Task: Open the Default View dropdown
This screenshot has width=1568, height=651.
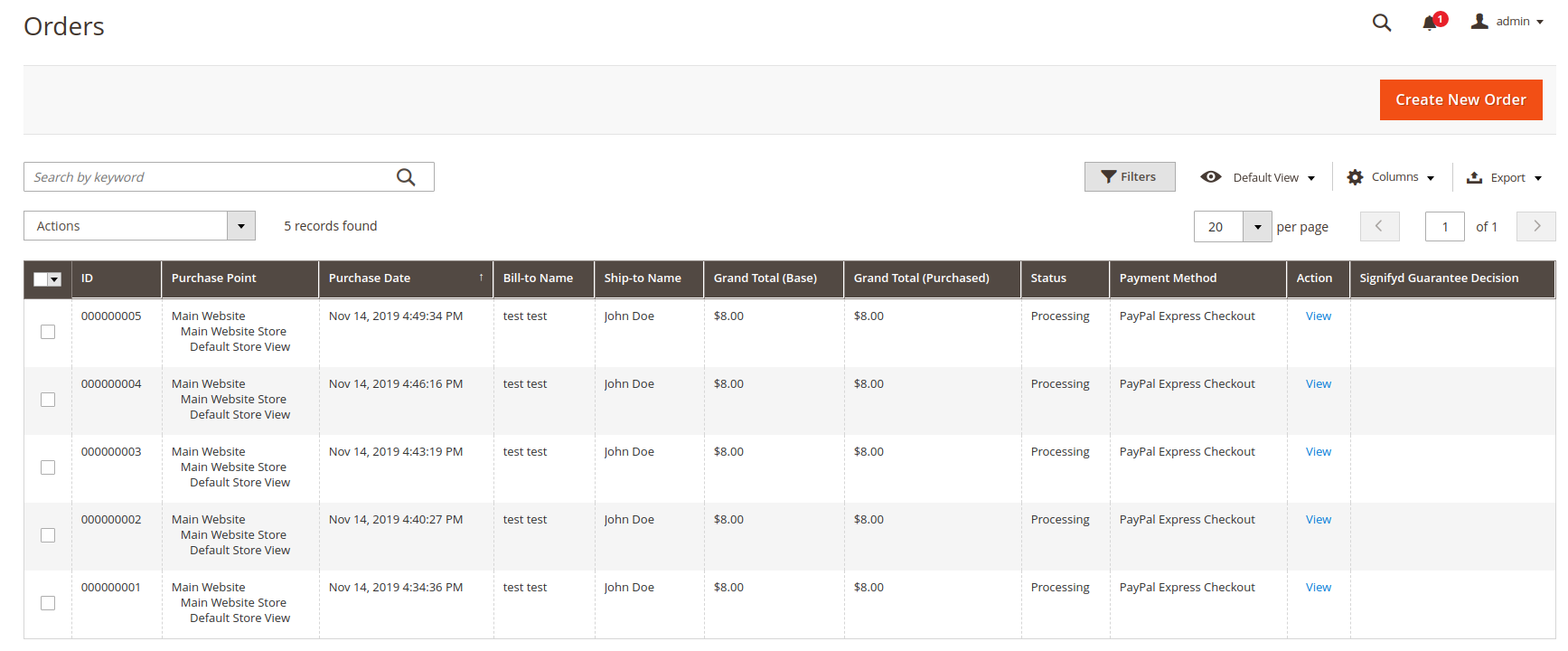Action: [x=1274, y=177]
